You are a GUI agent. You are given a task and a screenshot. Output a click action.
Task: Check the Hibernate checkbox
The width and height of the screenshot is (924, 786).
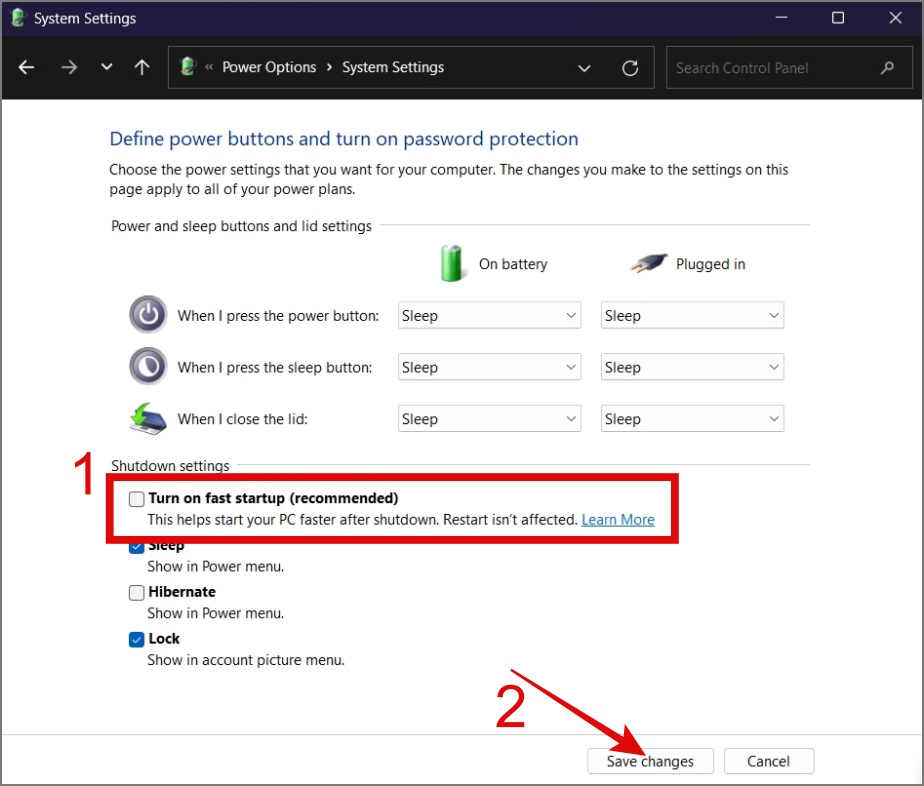point(137,592)
